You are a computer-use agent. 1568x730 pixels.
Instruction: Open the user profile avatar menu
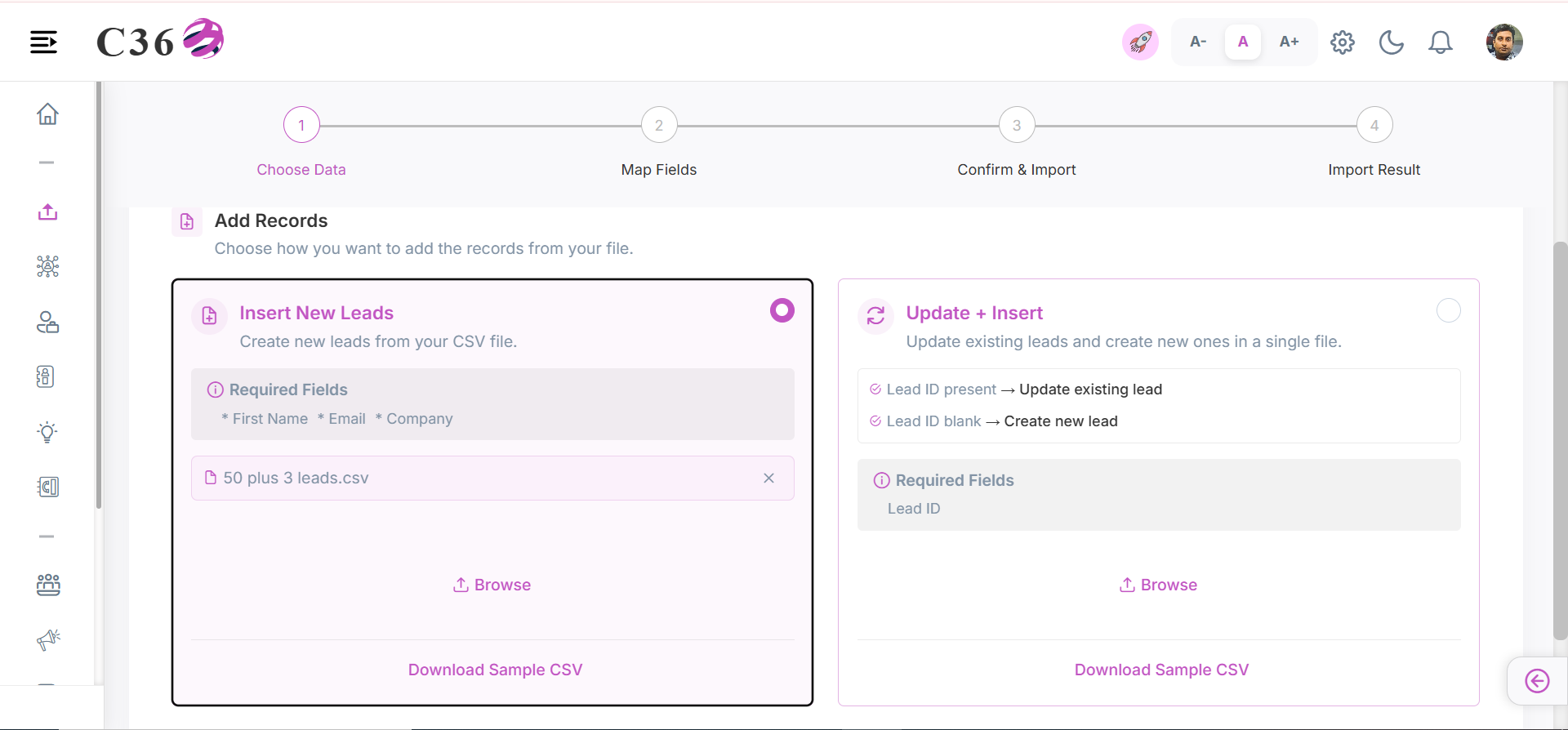click(x=1504, y=42)
